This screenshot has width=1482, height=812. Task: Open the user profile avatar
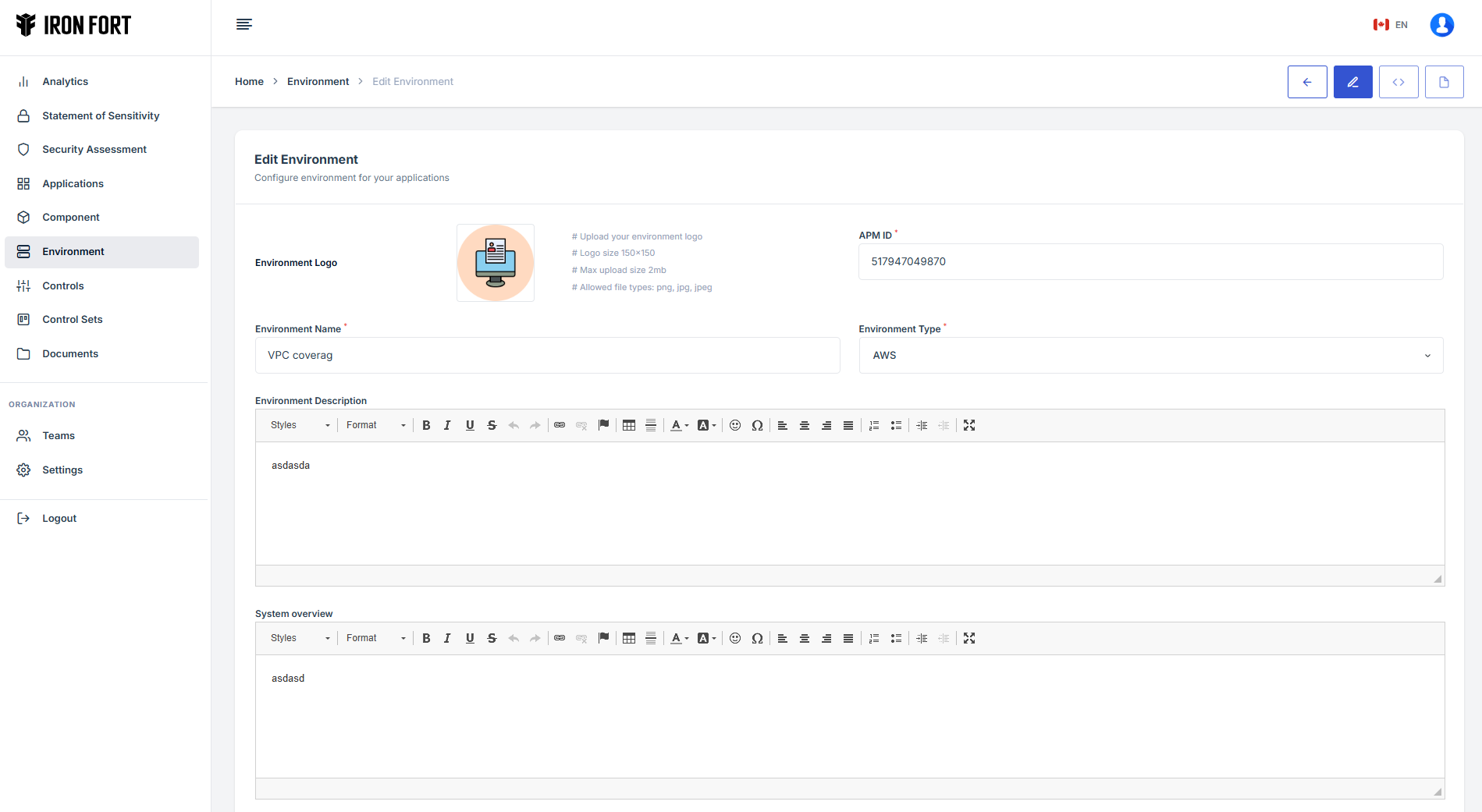[1441, 25]
